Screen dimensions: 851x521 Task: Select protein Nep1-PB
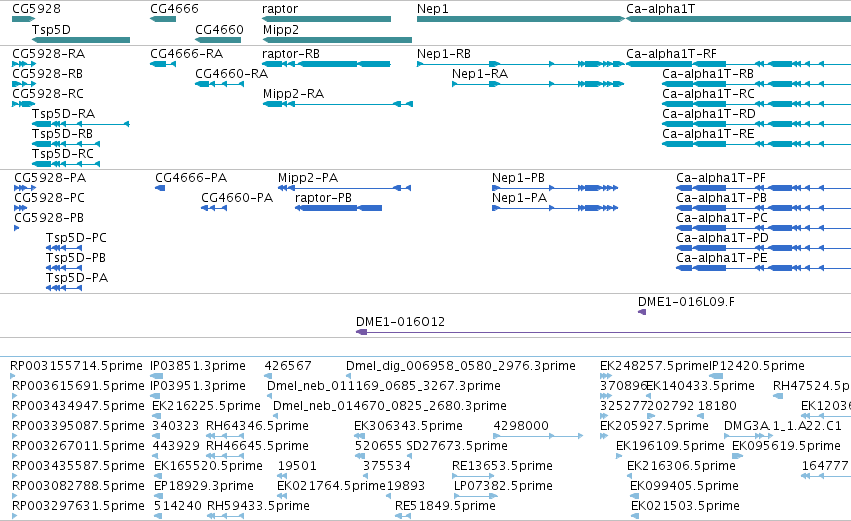pos(518,178)
